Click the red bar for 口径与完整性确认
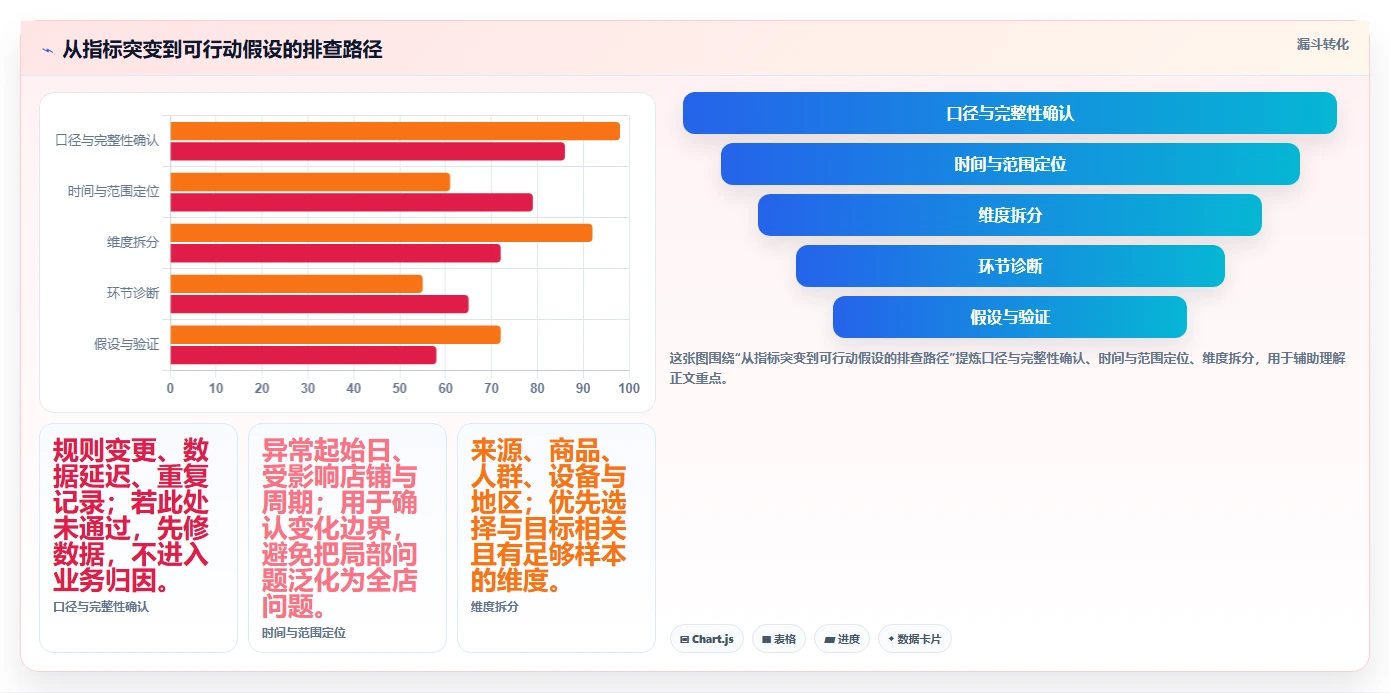Screen dimensions: 1390x693 (368, 152)
